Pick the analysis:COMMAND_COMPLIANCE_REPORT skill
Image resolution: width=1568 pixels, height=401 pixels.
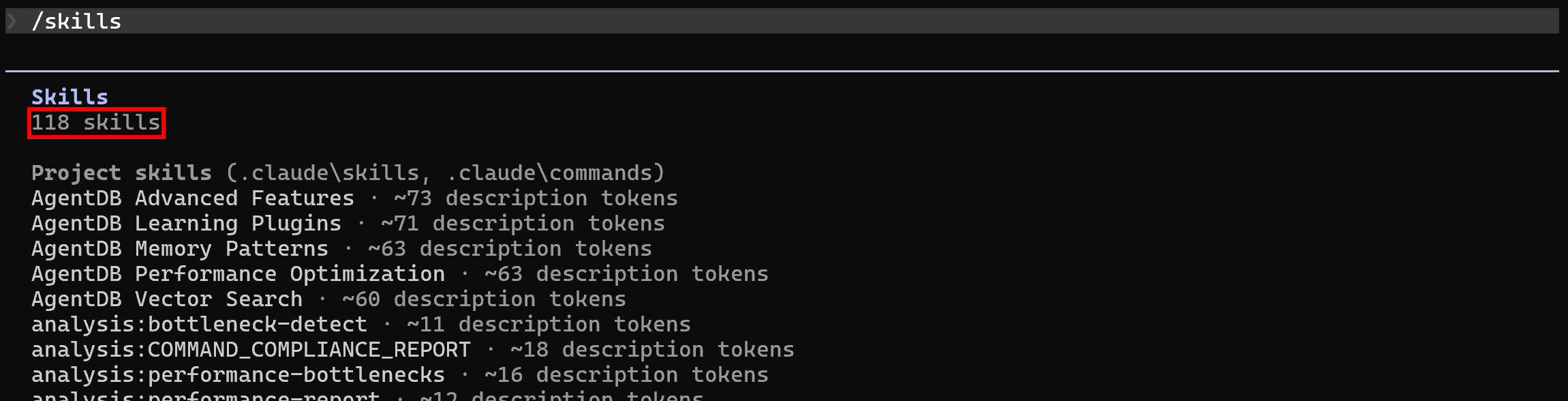251,350
